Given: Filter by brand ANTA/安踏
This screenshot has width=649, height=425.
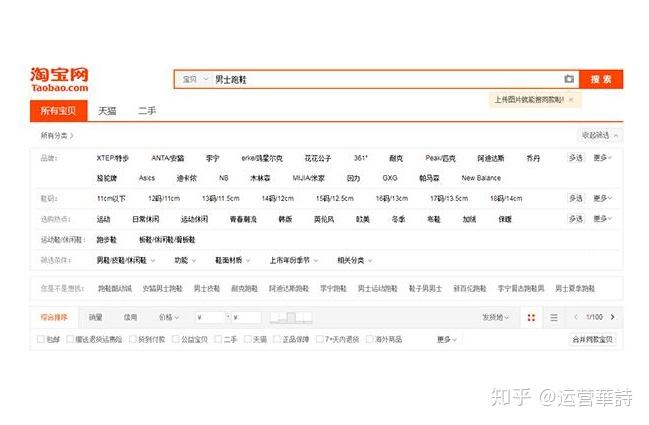Looking at the screenshot, I should pyautogui.click(x=168, y=158).
